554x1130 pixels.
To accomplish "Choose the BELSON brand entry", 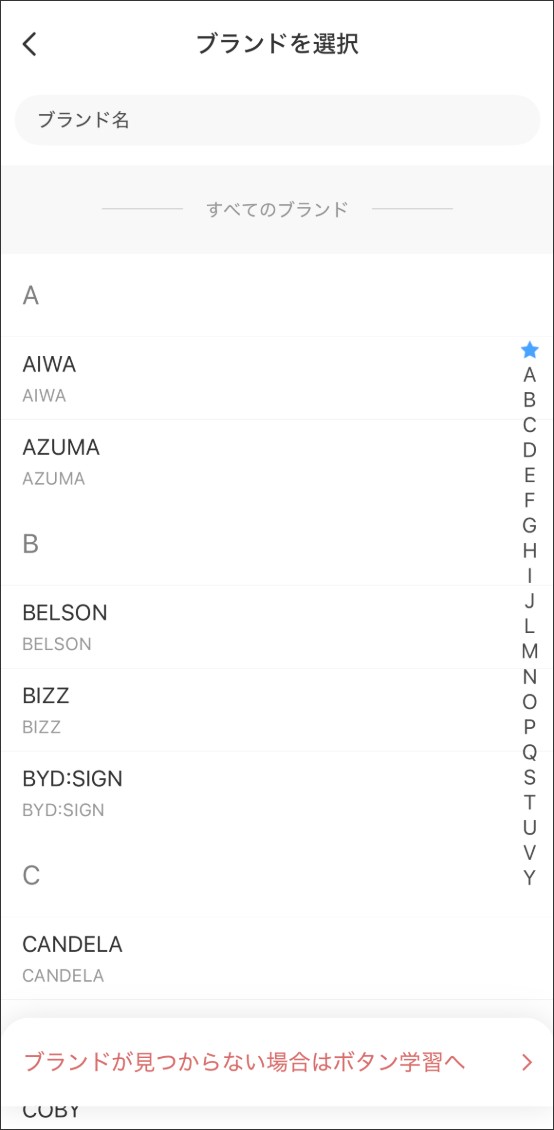I will (277, 627).
